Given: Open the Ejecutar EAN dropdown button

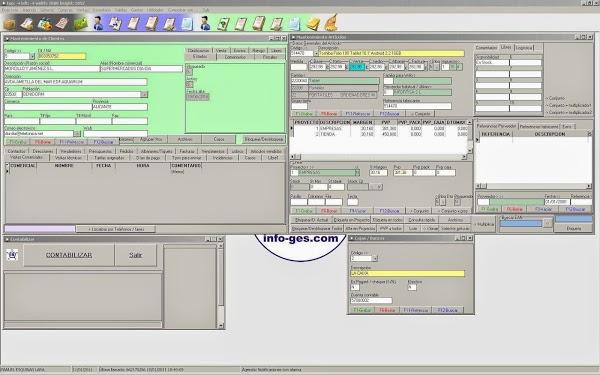Looking at the screenshot, I should tap(548, 223).
